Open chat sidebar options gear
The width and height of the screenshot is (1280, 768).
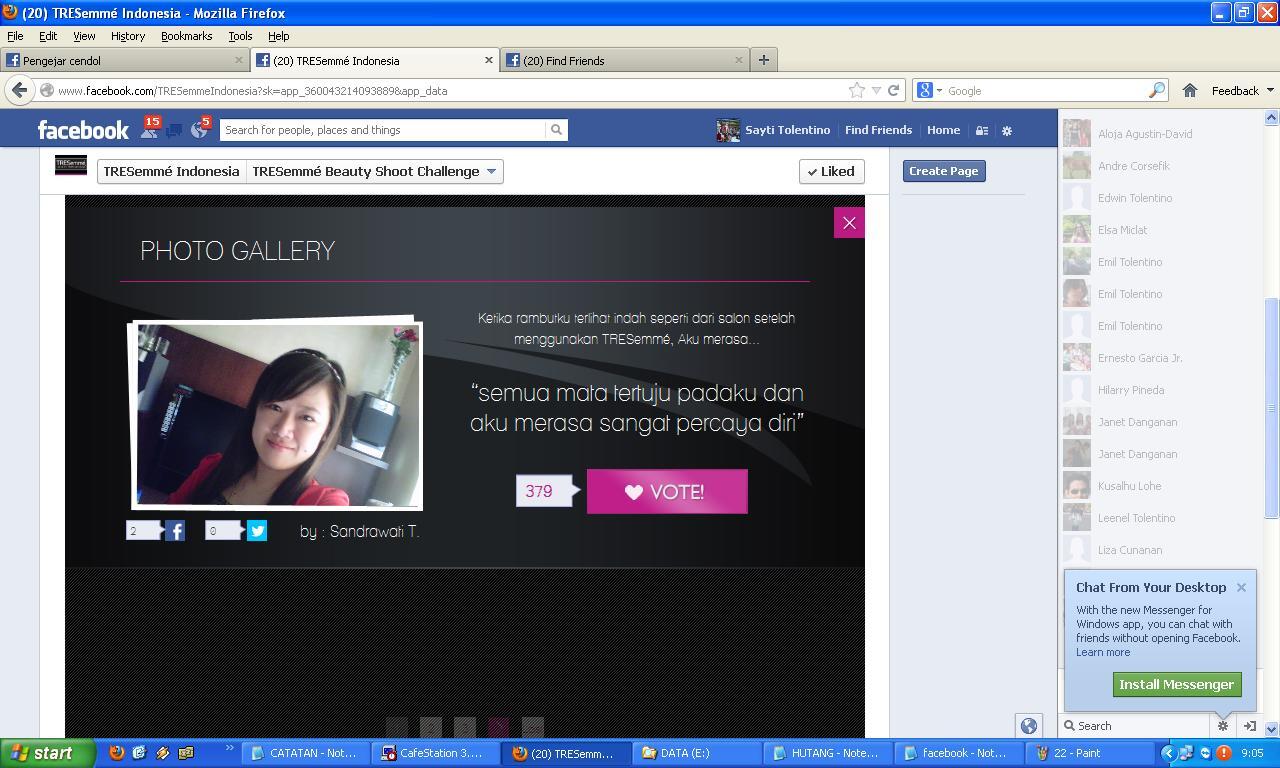pos(1222,726)
